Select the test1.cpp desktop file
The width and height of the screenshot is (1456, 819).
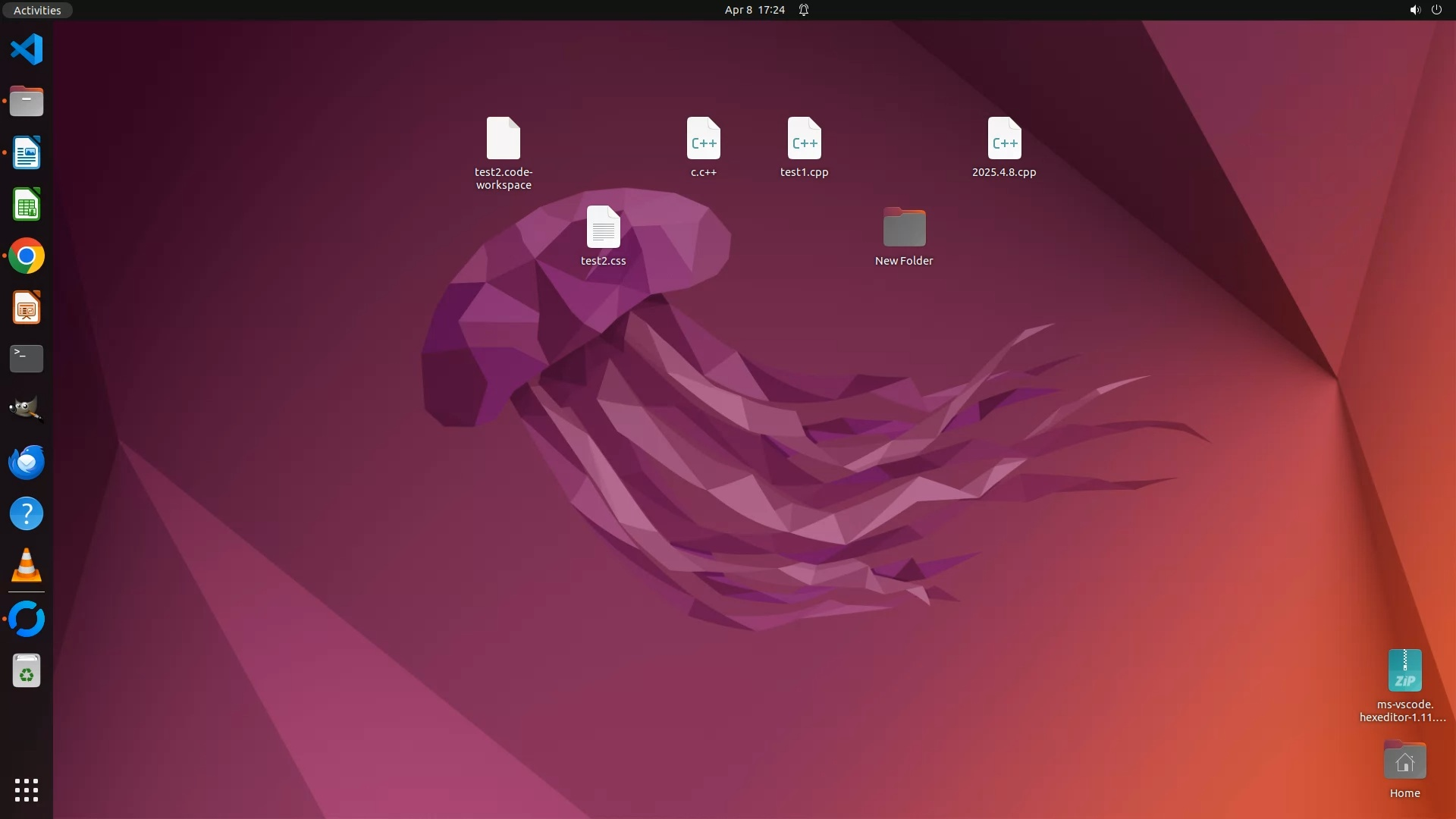click(804, 140)
